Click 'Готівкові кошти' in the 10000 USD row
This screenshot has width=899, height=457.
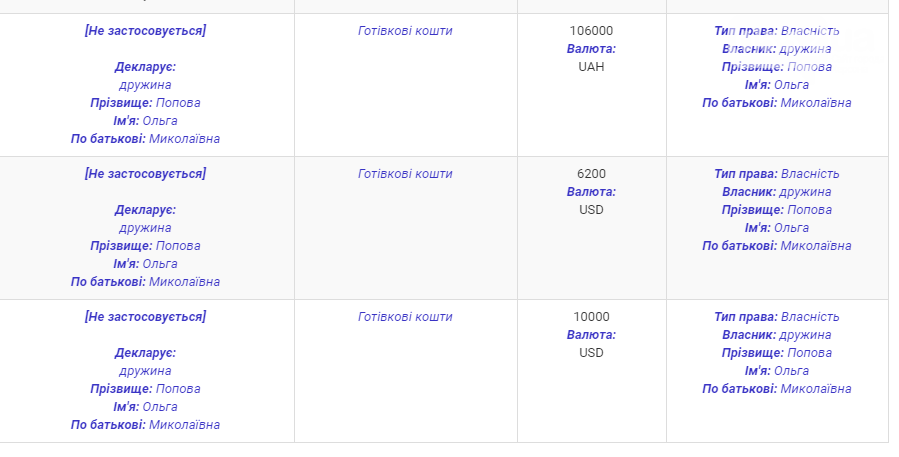coord(405,317)
